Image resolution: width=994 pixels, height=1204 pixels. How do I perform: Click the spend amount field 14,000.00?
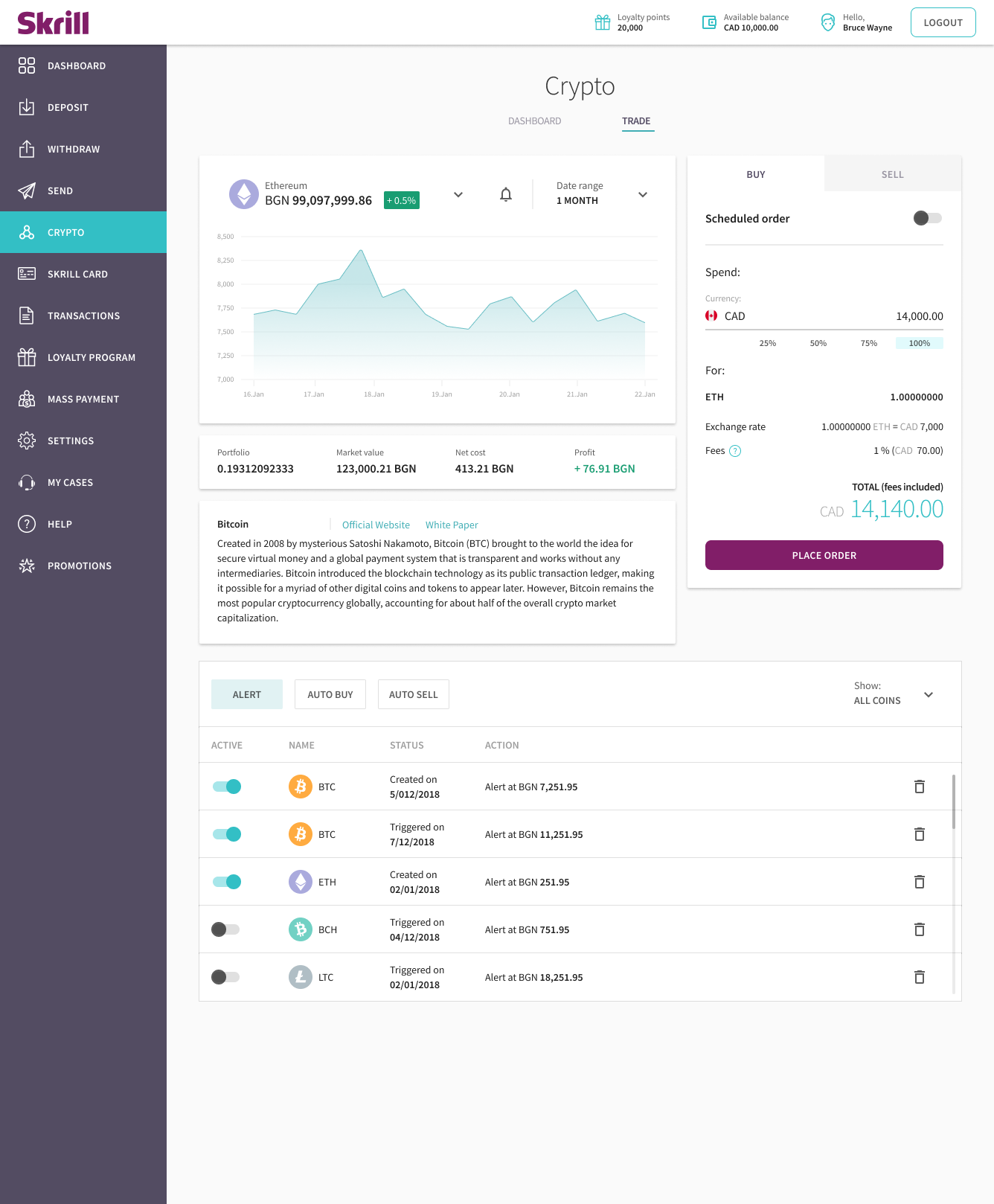point(920,316)
